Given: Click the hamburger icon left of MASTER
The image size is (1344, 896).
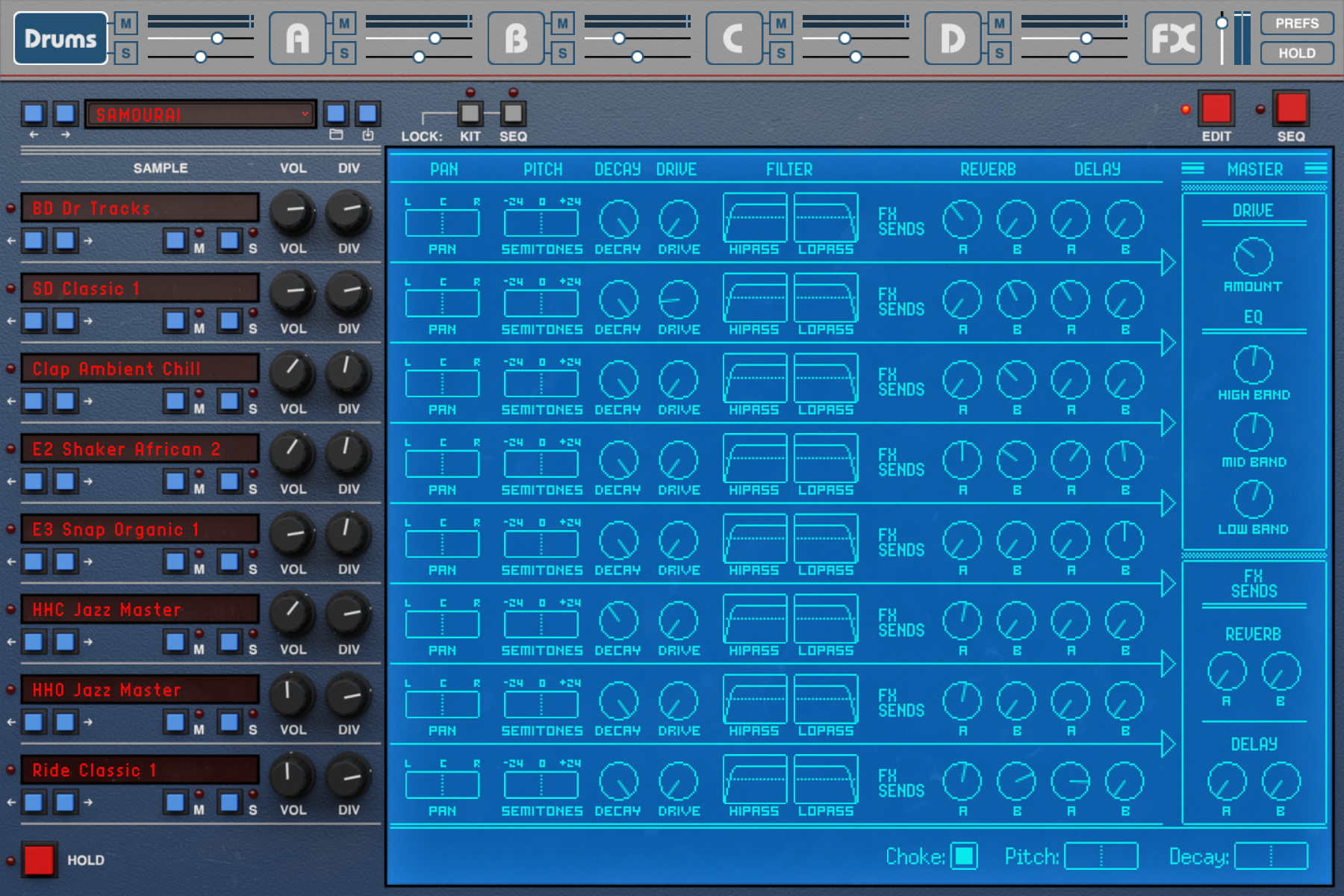Looking at the screenshot, I should tap(1192, 169).
